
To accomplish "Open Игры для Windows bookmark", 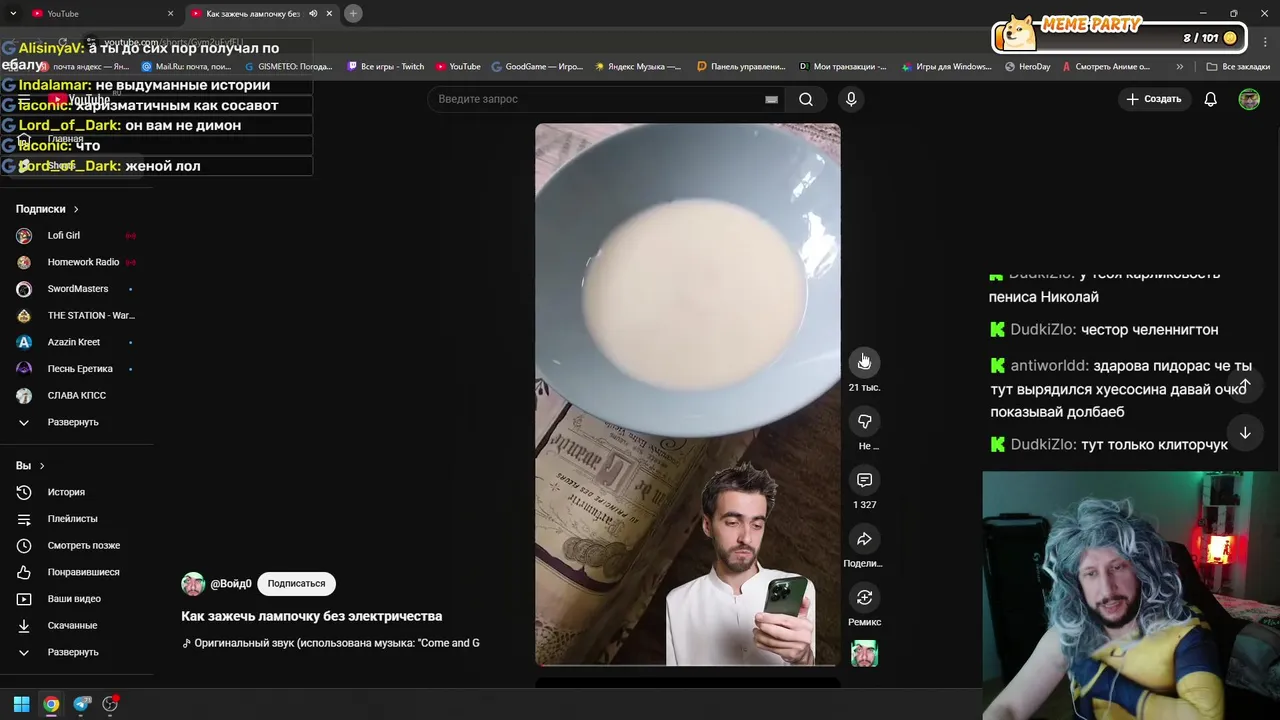I will (x=947, y=67).
